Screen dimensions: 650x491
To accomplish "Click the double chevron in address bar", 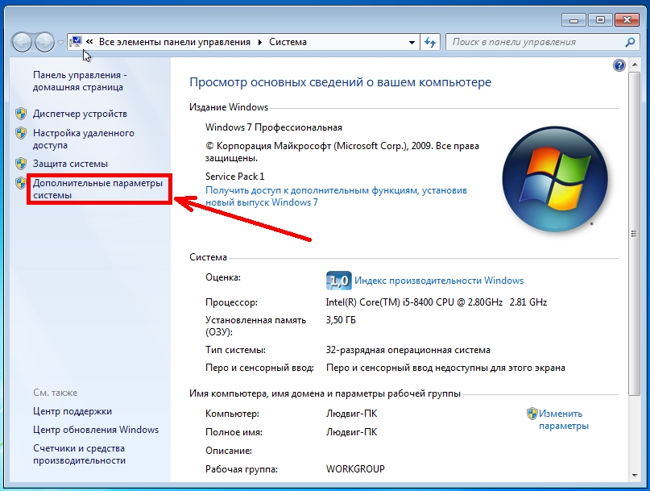I will pyautogui.click(x=90, y=41).
